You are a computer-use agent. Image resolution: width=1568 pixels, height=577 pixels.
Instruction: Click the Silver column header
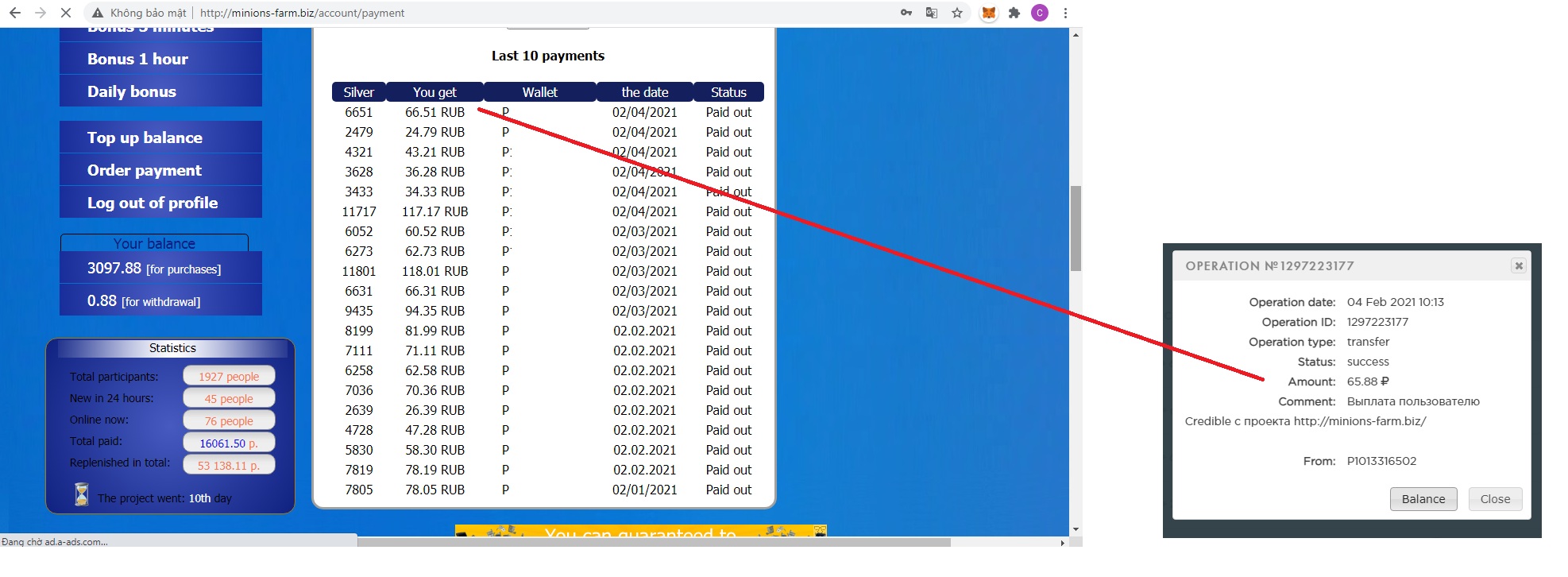[x=359, y=92]
